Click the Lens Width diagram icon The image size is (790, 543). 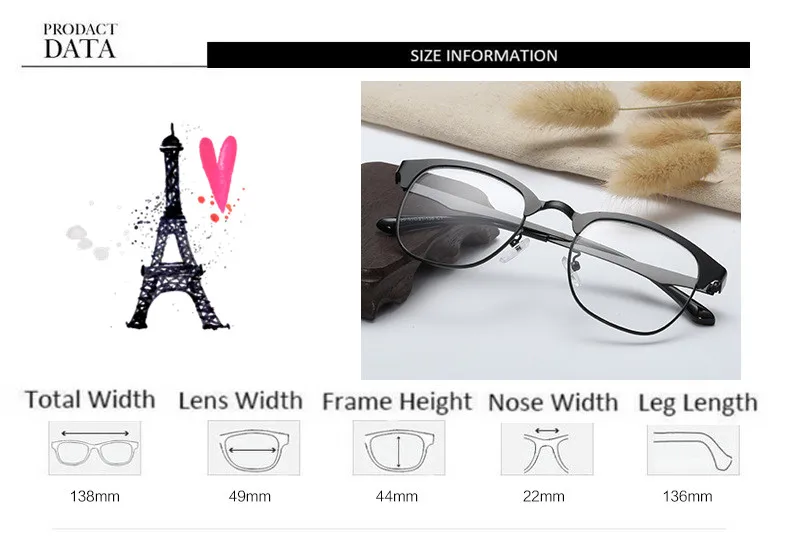tap(254, 448)
